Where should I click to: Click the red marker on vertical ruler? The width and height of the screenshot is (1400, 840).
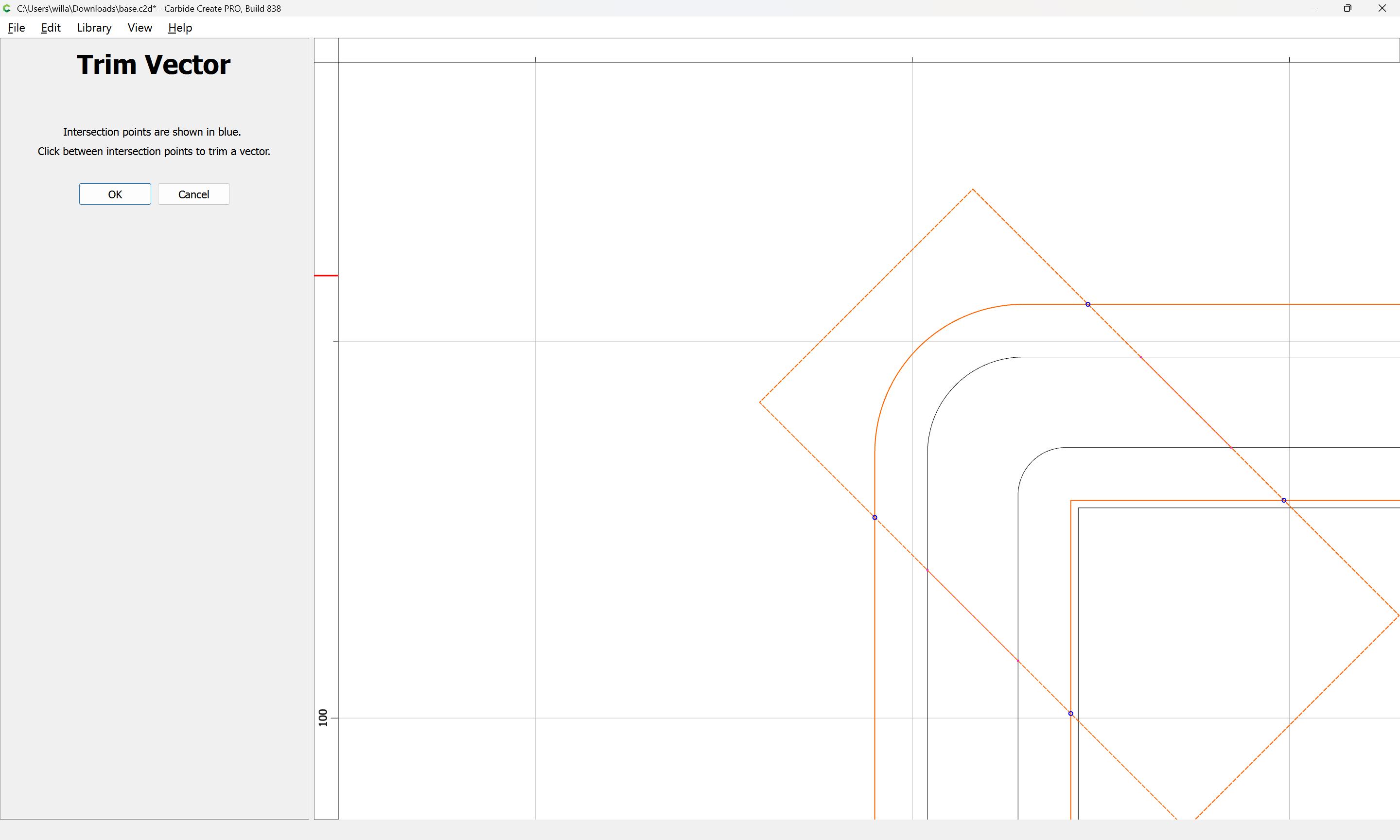click(326, 276)
